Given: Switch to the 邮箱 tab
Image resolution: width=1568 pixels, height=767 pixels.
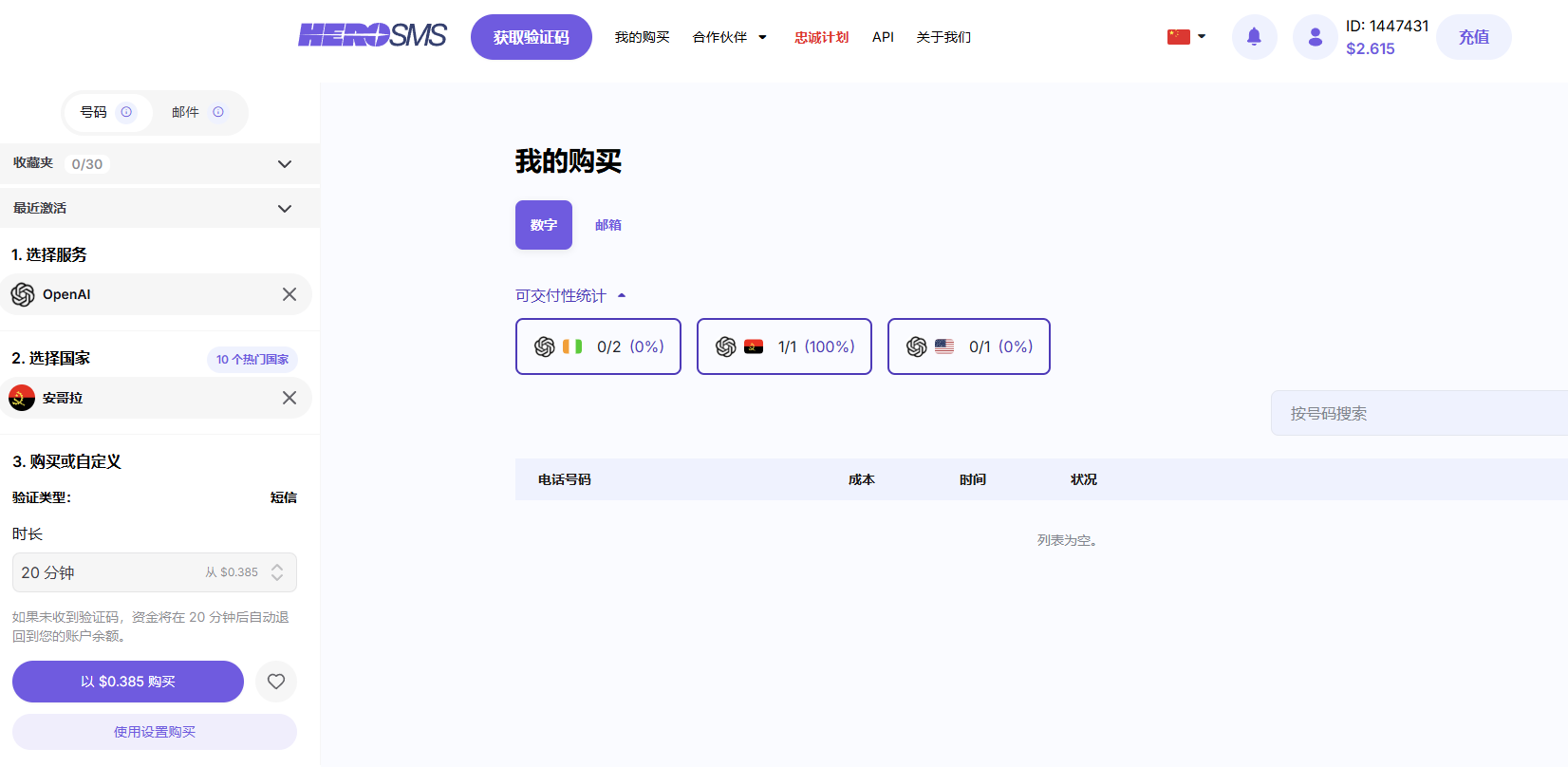Looking at the screenshot, I should tap(608, 225).
